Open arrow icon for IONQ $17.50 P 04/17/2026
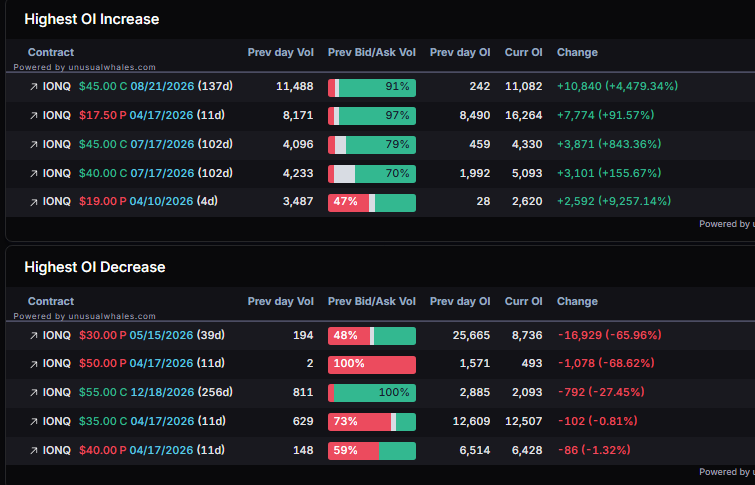This screenshot has height=485, width=755. pyautogui.click(x=34, y=116)
